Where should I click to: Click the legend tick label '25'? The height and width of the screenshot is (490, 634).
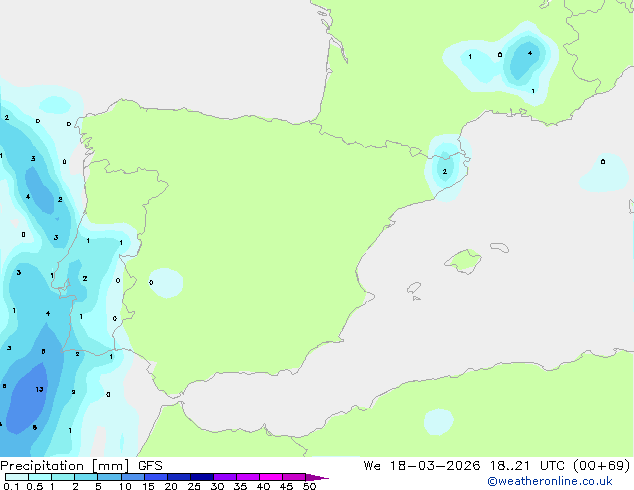[x=194, y=486]
